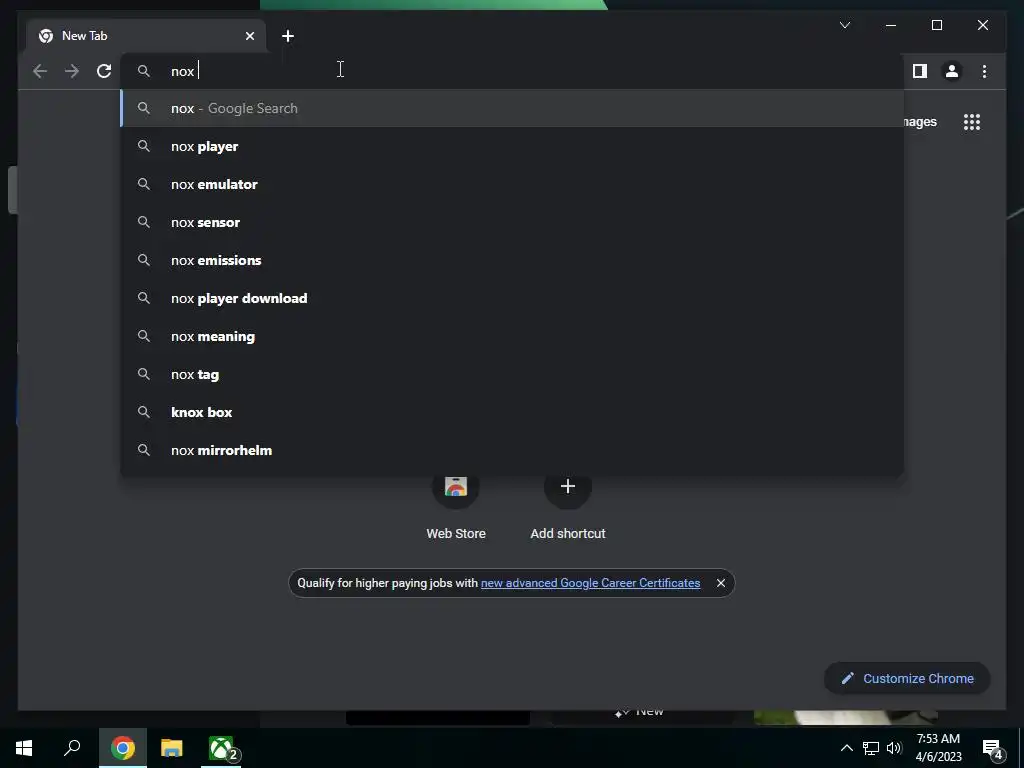The width and height of the screenshot is (1024, 768).
Task: Reload the page with the refresh icon
Action: [x=104, y=71]
